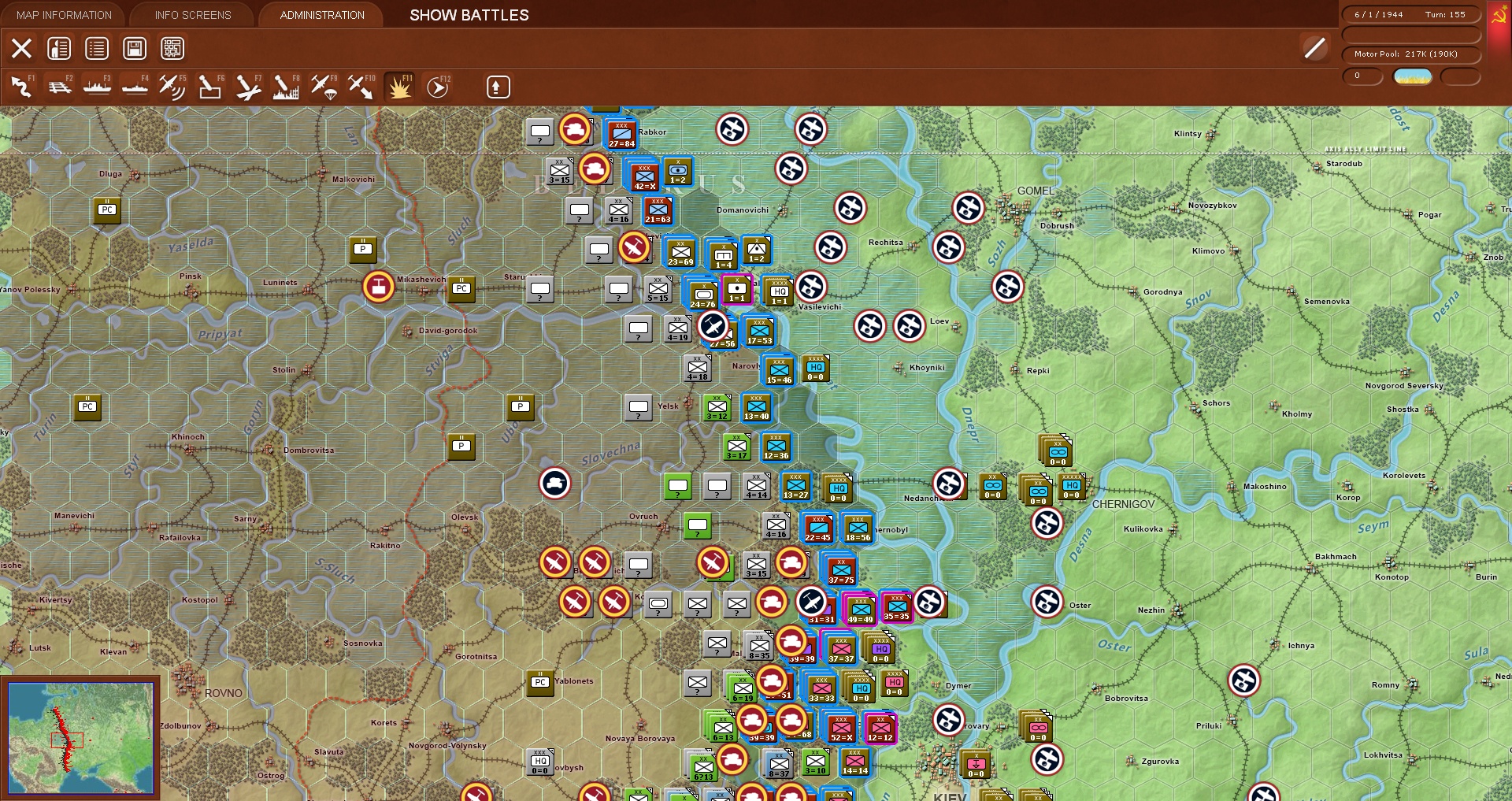The width and height of the screenshot is (1512, 801).
Task: Select the unit counter labeled 27=84
Action: [621, 134]
